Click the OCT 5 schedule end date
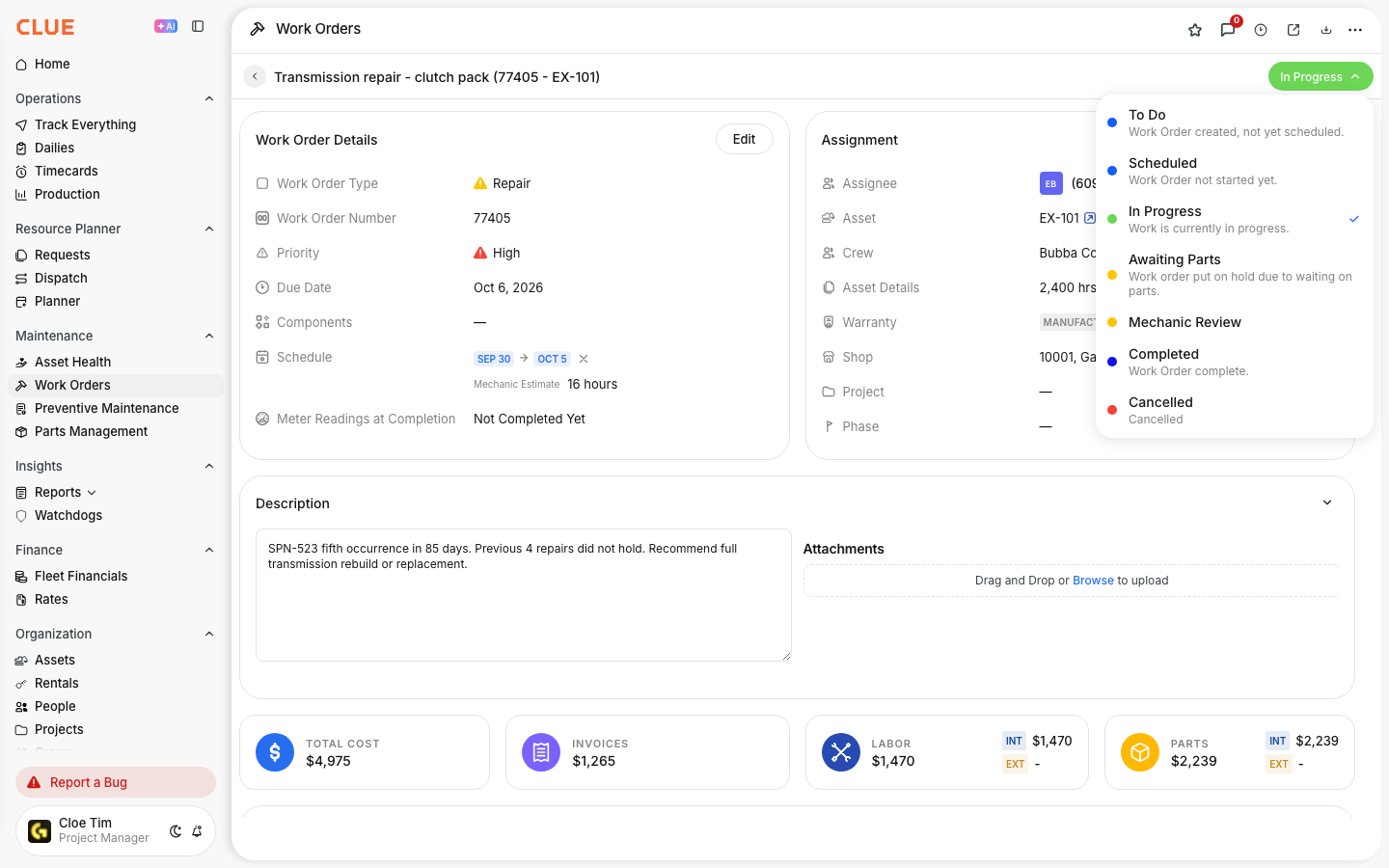Viewport: 1389px width, 868px height. 552,359
